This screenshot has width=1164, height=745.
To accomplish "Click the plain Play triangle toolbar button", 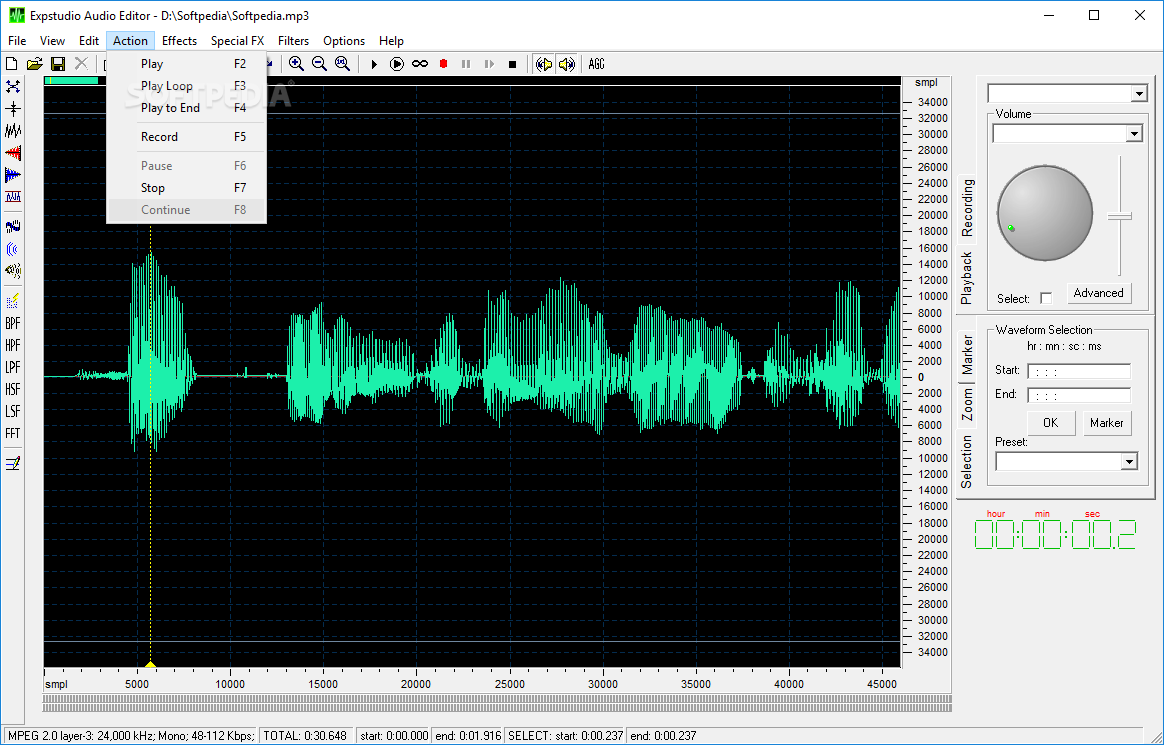I will [x=374, y=65].
